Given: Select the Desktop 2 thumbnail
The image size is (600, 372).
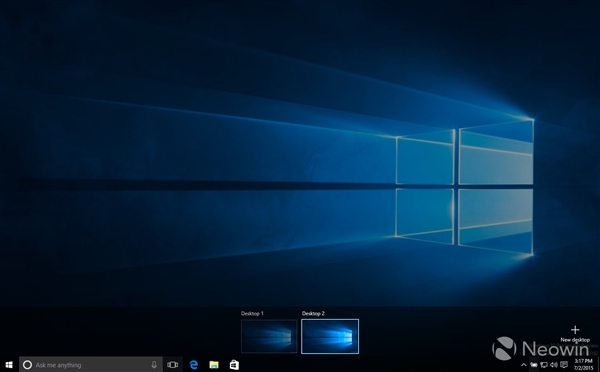Looking at the screenshot, I should click(x=330, y=336).
